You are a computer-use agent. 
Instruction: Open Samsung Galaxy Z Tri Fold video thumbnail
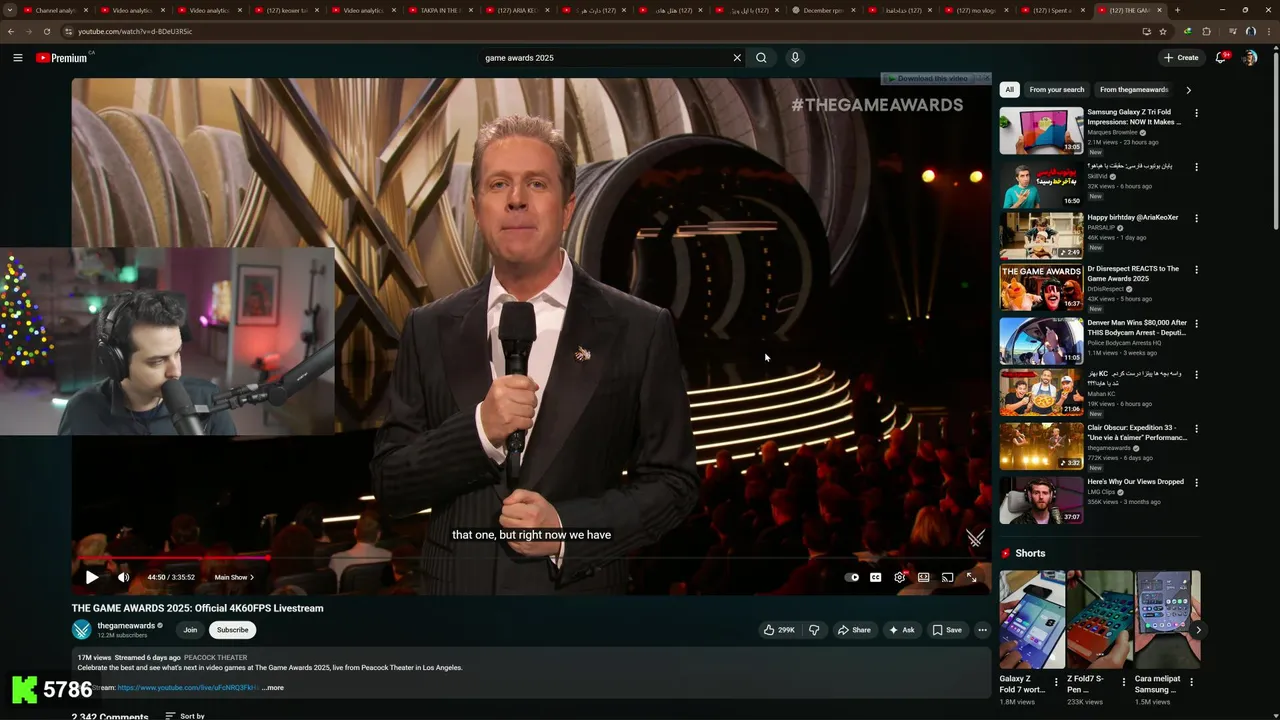[1041, 131]
